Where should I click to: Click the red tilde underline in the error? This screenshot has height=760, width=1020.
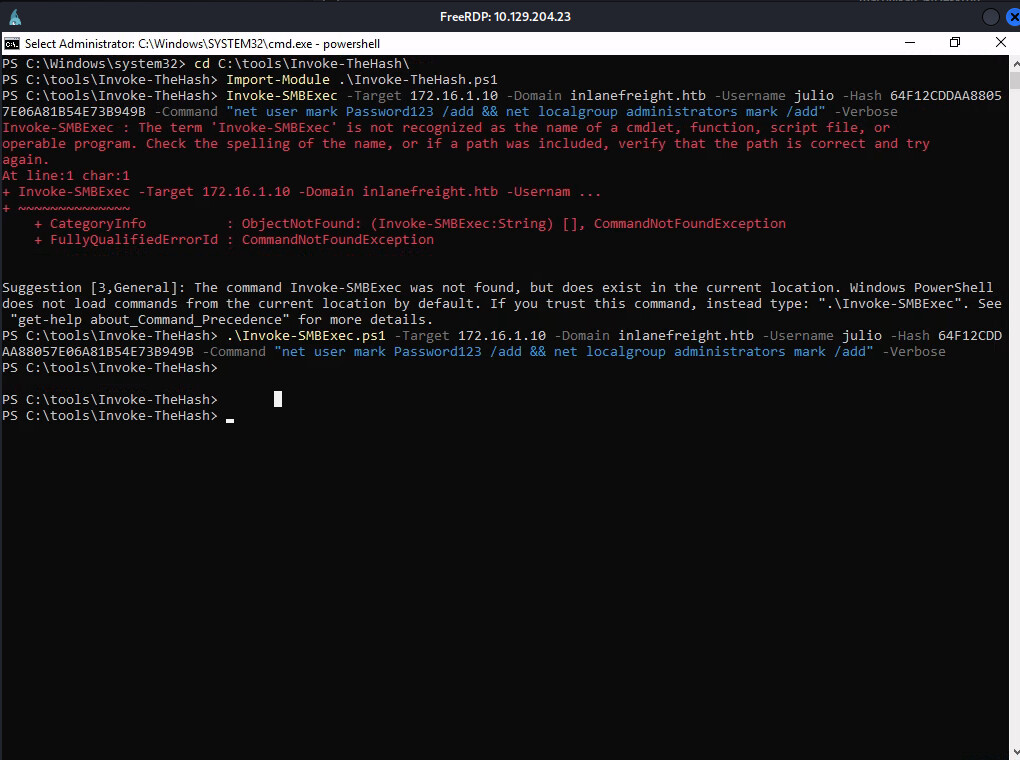tap(74, 208)
